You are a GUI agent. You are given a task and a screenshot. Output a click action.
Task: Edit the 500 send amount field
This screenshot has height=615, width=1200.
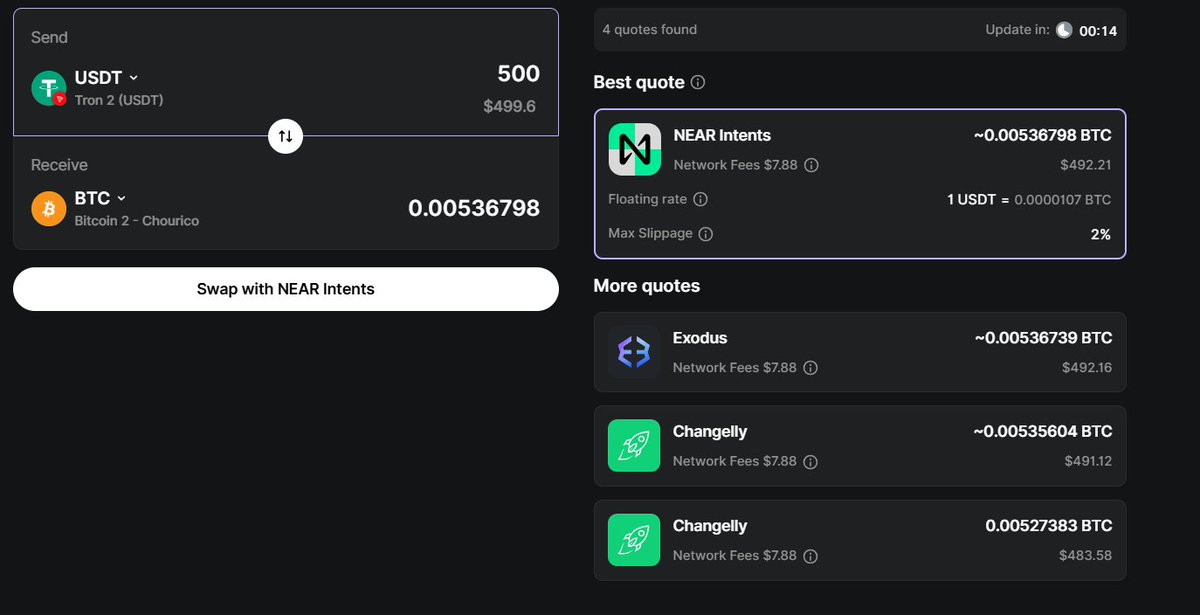518,74
